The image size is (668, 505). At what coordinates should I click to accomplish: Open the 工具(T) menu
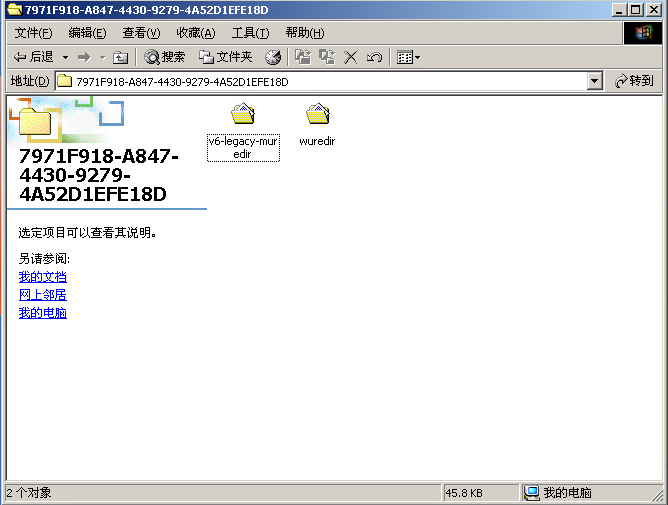250,33
